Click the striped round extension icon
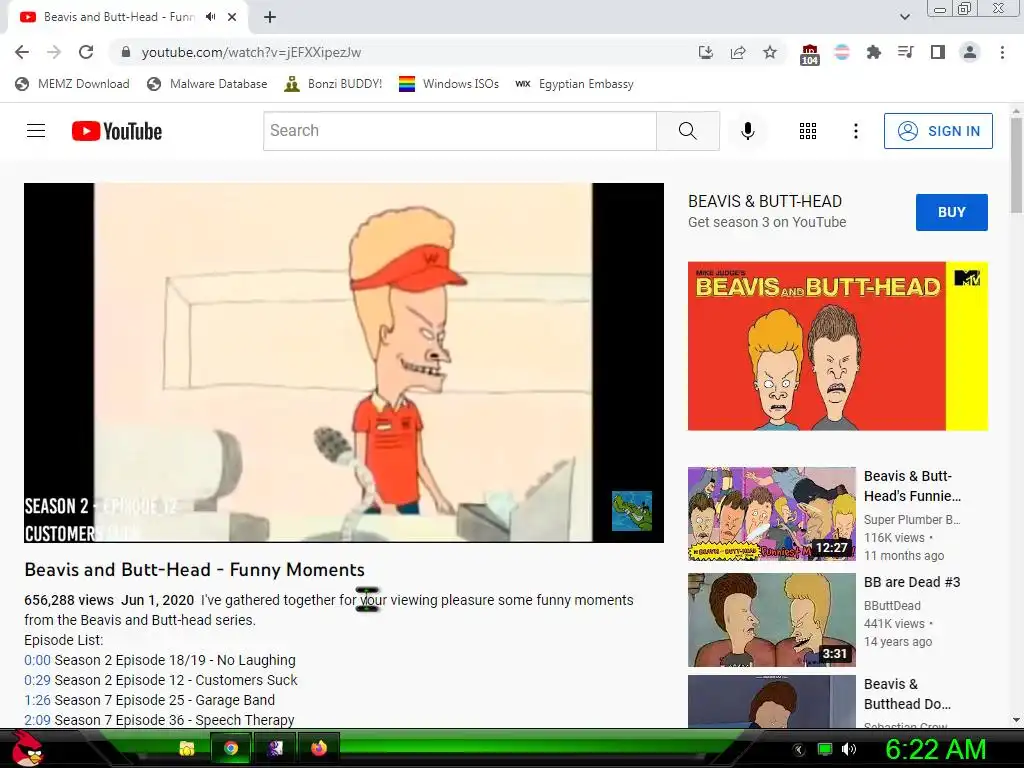This screenshot has height=768, width=1024. pyautogui.click(x=842, y=52)
